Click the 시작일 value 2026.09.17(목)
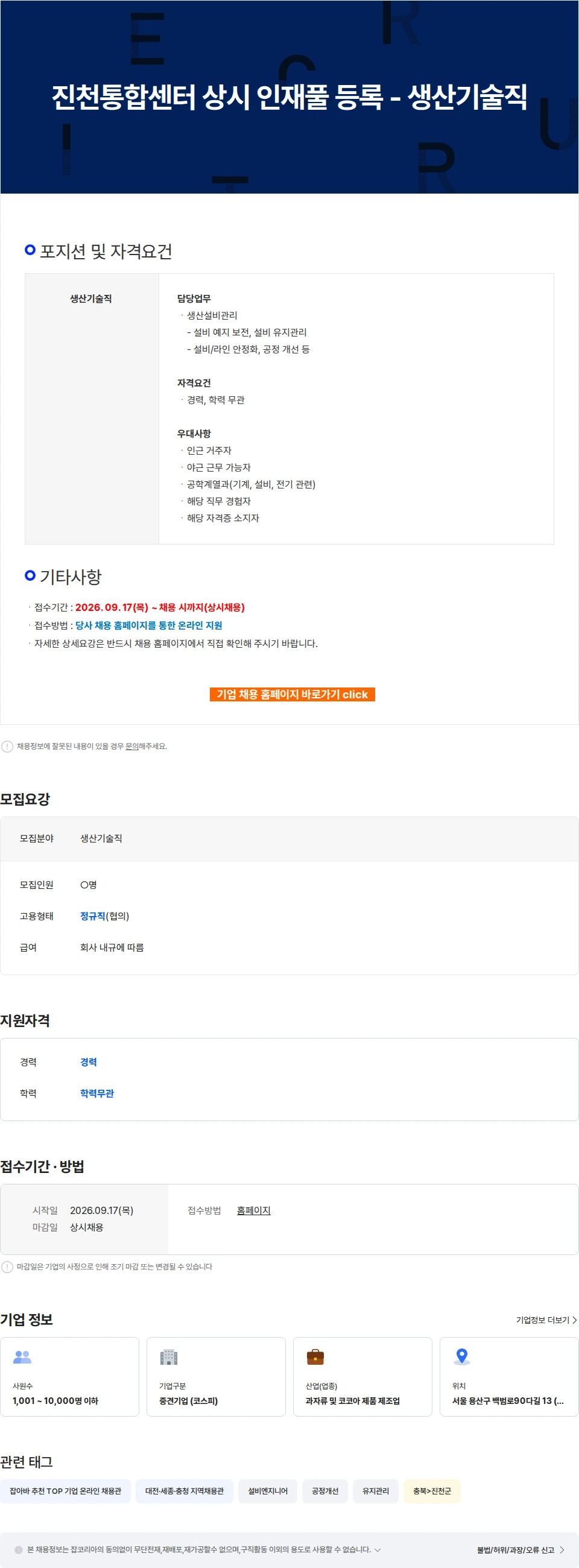Screen dimensions: 579x1568 click(x=102, y=1211)
